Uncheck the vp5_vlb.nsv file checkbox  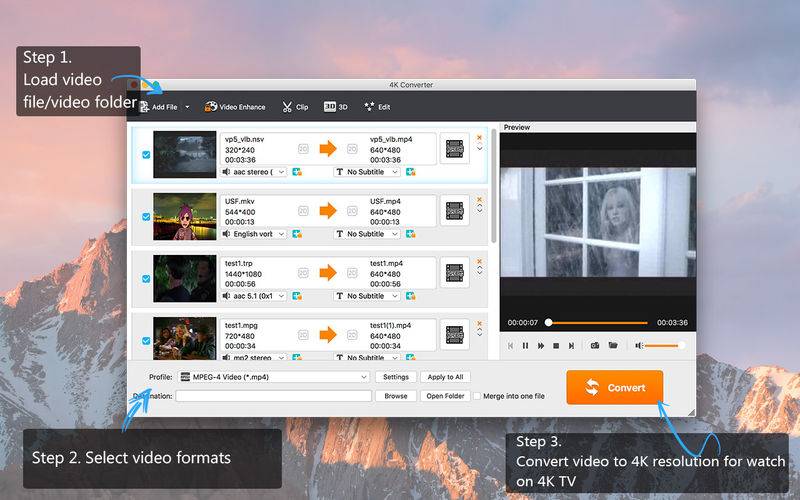point(146,155)
